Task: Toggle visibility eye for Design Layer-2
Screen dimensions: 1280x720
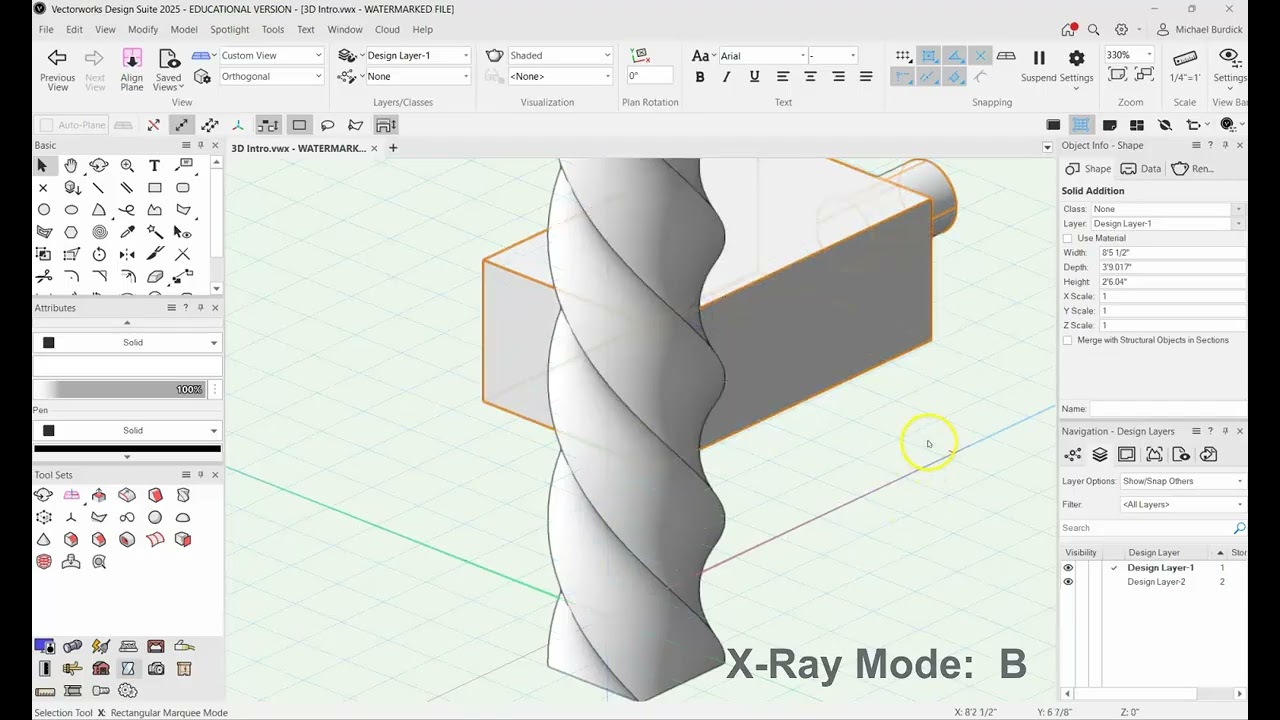Action: pos(1068,582)
